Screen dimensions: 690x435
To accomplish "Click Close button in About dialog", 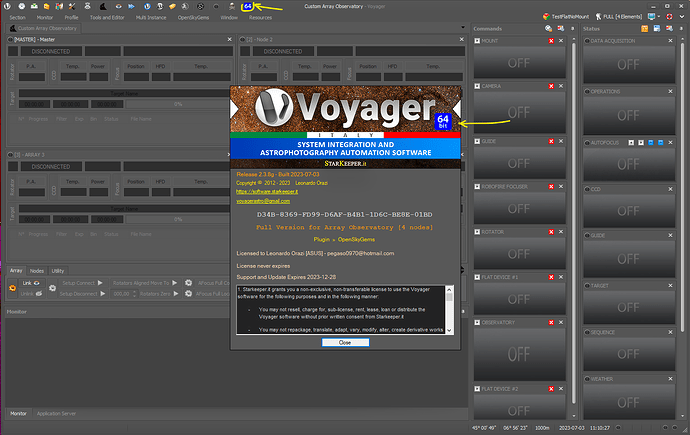I will tap(345, 342).
